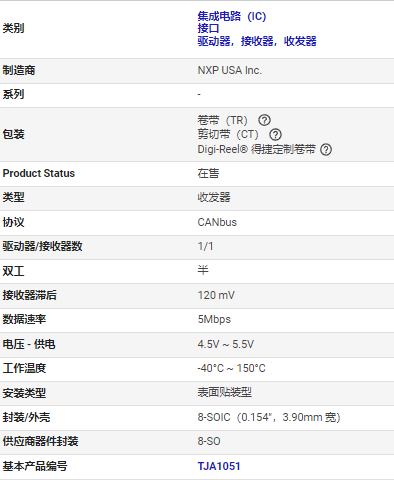Click the help icon beside Digi-Reel 得捷定制卷带
The height and width of the screenshot is (480, 394).
tap(326, 149)
